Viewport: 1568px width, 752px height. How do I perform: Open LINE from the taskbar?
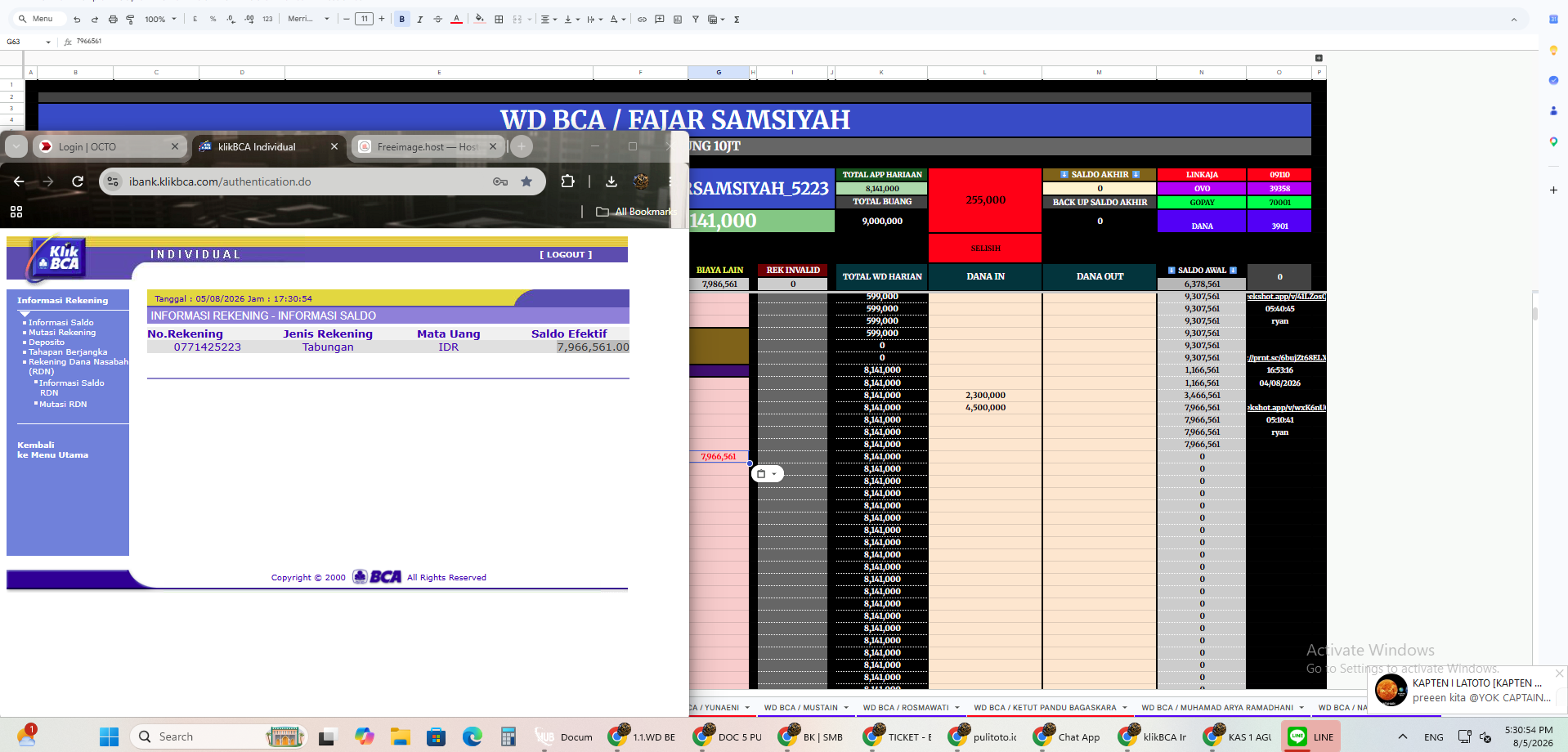(1310, 736)
